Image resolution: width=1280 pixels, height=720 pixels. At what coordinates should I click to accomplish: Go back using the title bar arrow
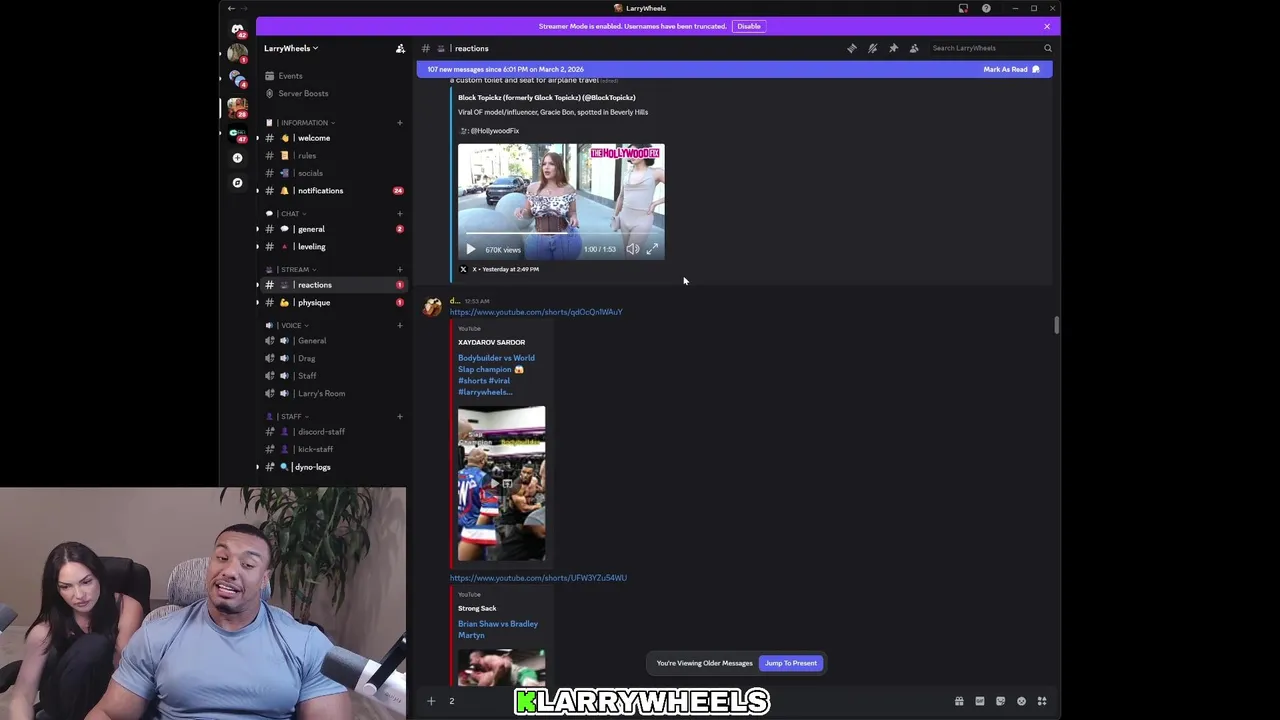pyautogui.click(x=231, y=8)
